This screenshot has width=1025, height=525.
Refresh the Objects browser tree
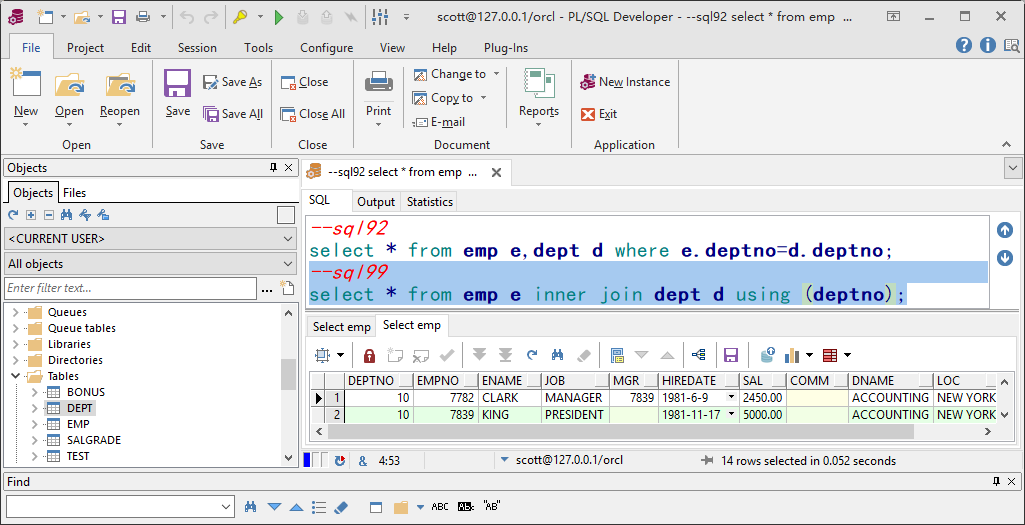13,214
